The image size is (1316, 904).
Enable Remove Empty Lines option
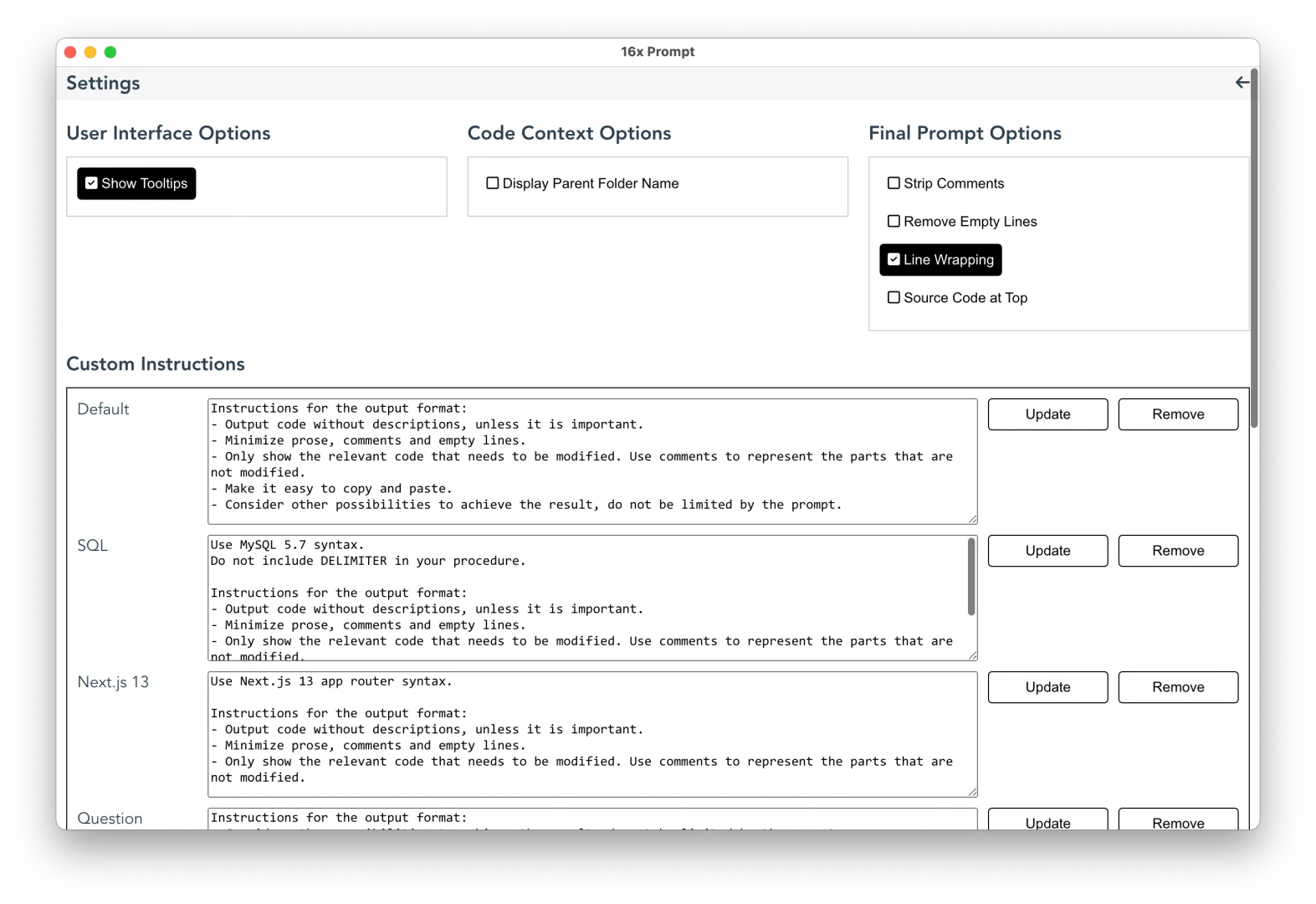point(962,222)
